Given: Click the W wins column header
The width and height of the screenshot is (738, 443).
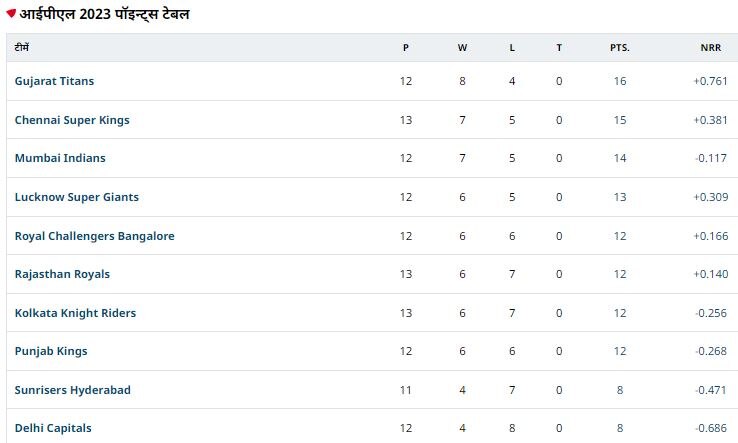Looking at the screenshot, I should click(462, 47).
